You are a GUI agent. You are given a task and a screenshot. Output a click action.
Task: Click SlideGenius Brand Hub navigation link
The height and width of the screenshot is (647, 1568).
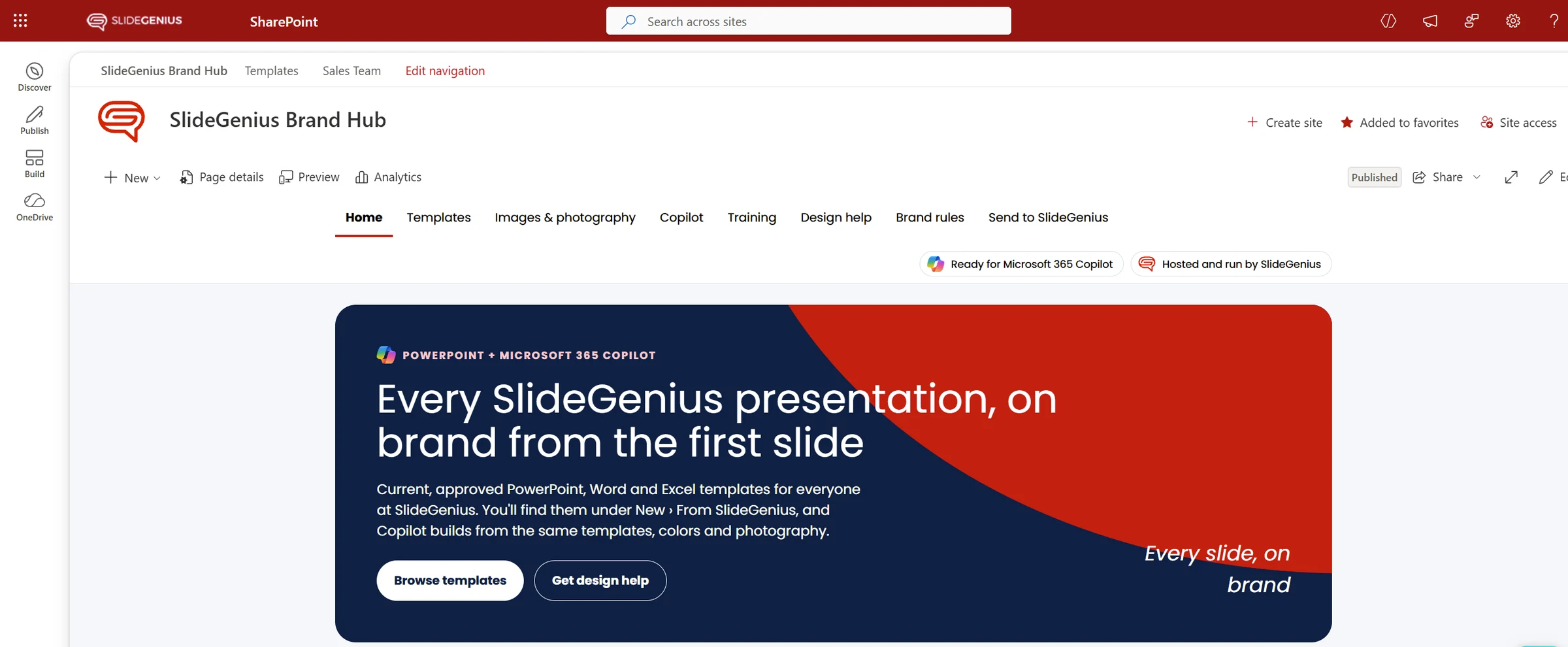(x=164, y=71)
